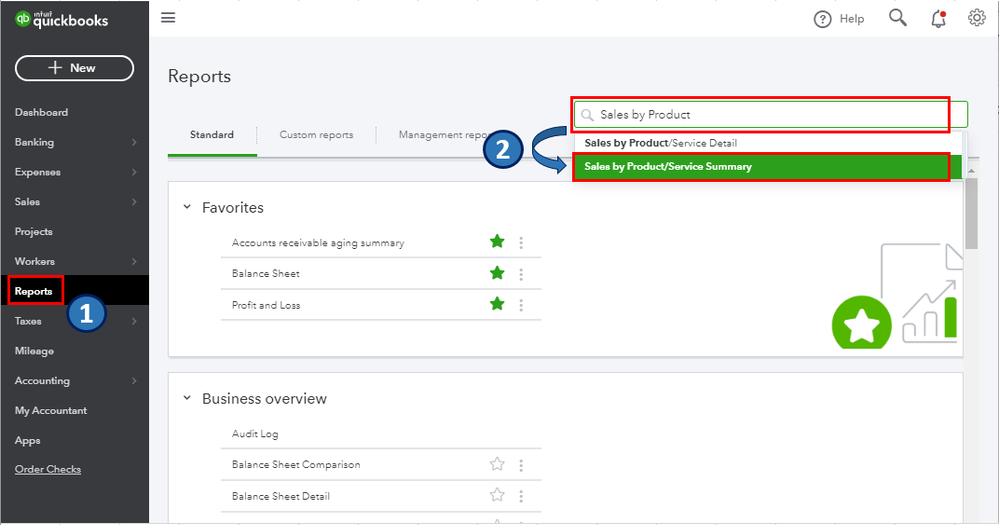Open the Balance Sheet more options dots
Viewport: 999px width, 525px height.
[521, 274]
